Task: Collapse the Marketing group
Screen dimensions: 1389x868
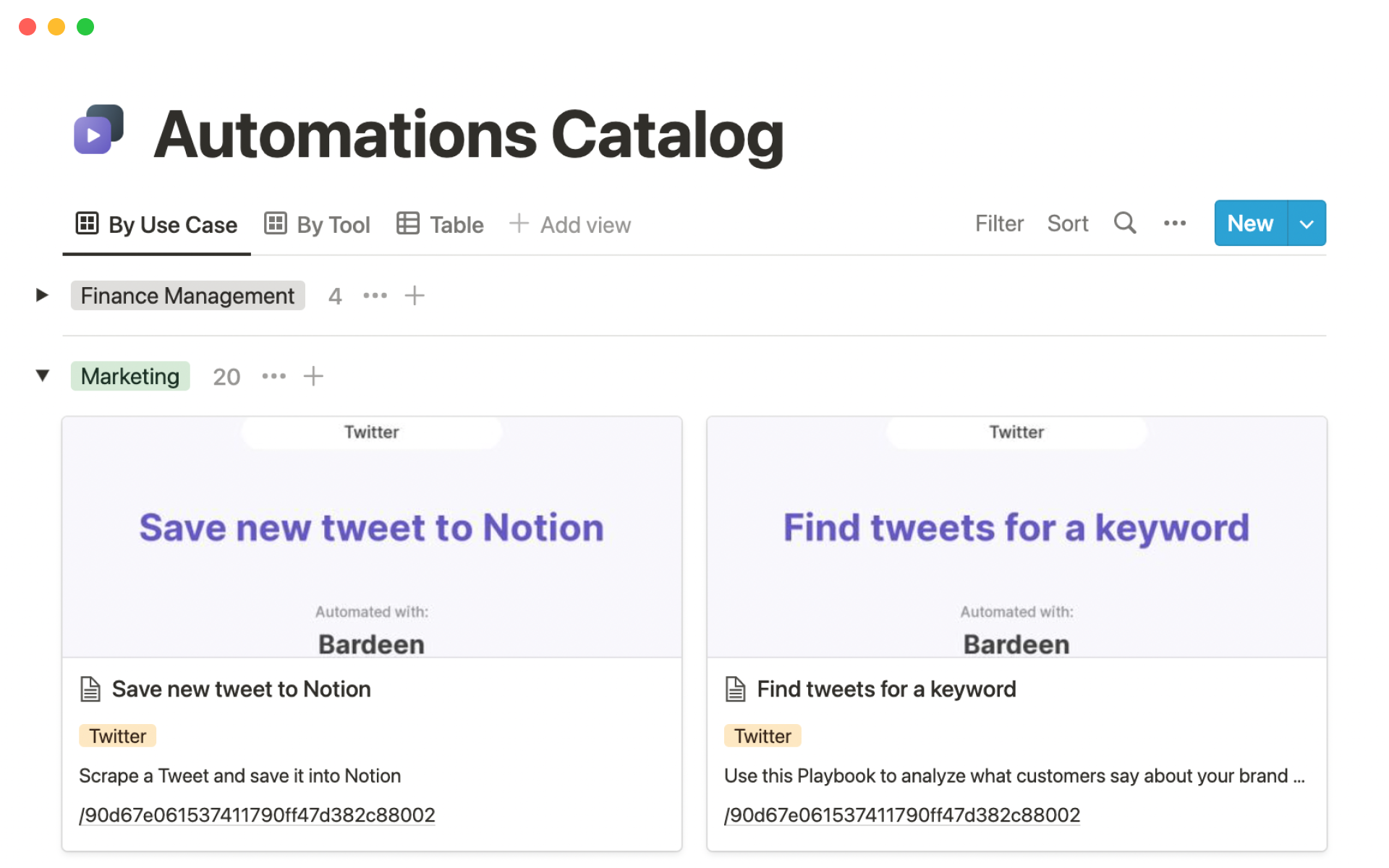Action: (x=42, y=375)
